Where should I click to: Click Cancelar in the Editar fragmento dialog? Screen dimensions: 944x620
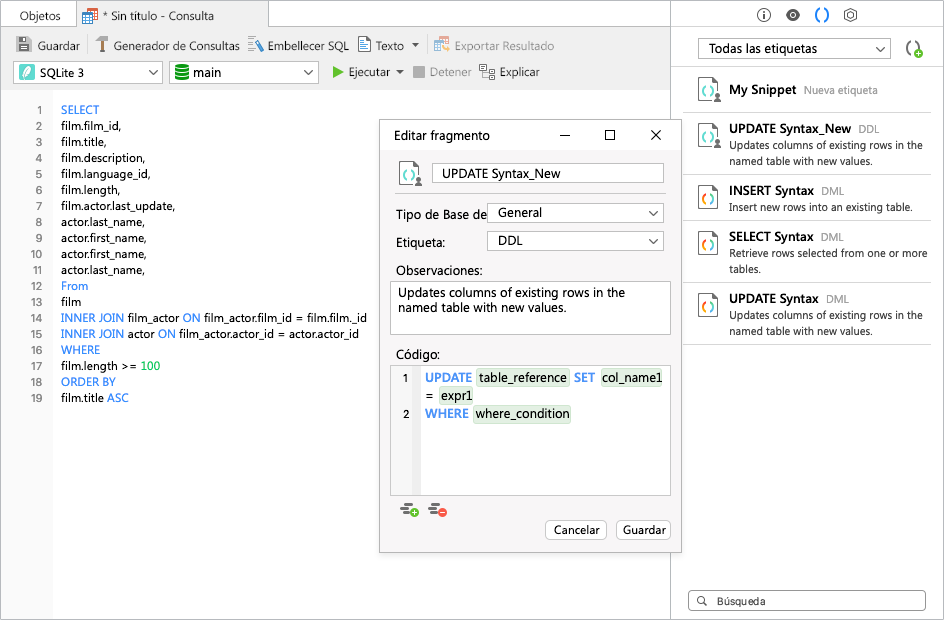[x=575, y=530]
